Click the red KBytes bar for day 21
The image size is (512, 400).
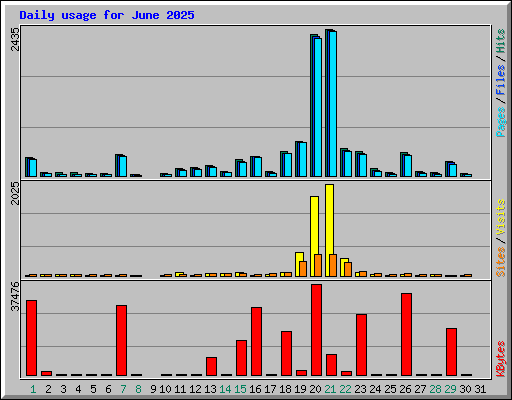pos(332,365)
